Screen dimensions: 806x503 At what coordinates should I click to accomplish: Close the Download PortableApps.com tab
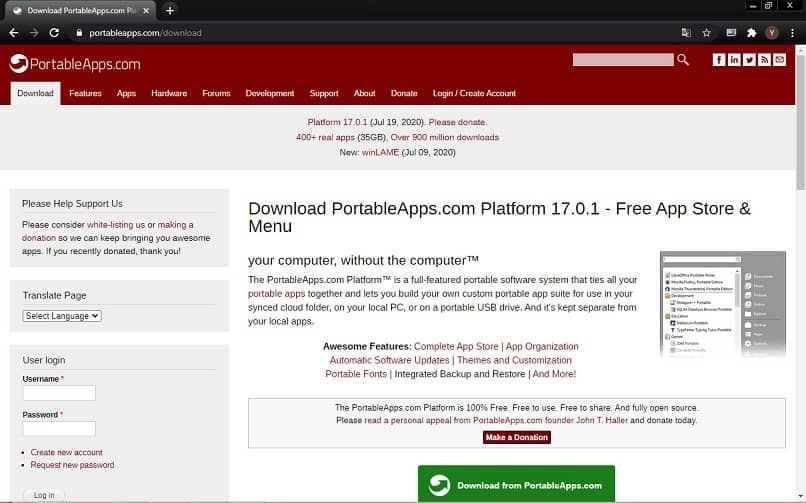[146, 10]
